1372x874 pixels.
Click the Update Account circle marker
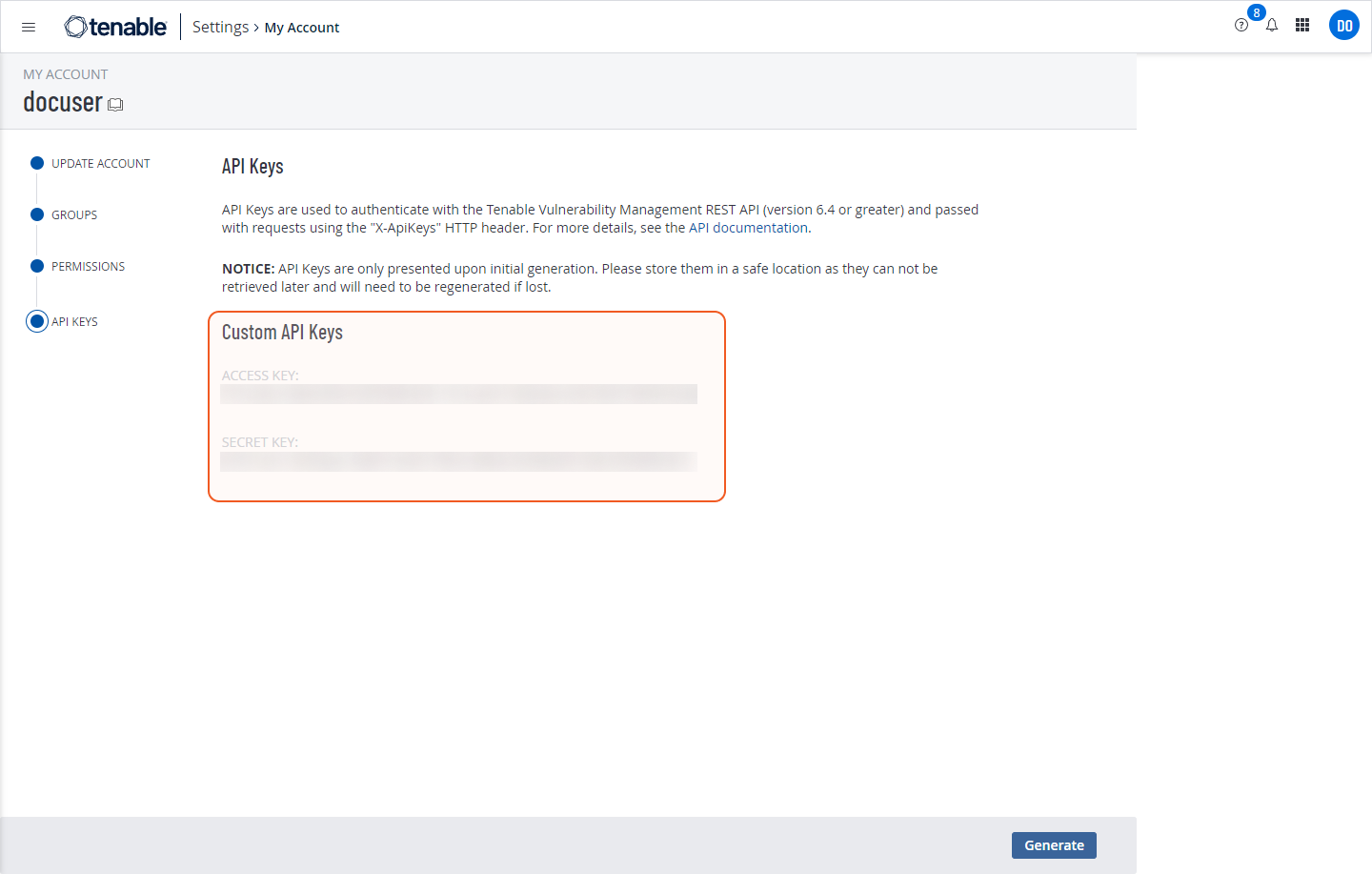coord(37,163)
